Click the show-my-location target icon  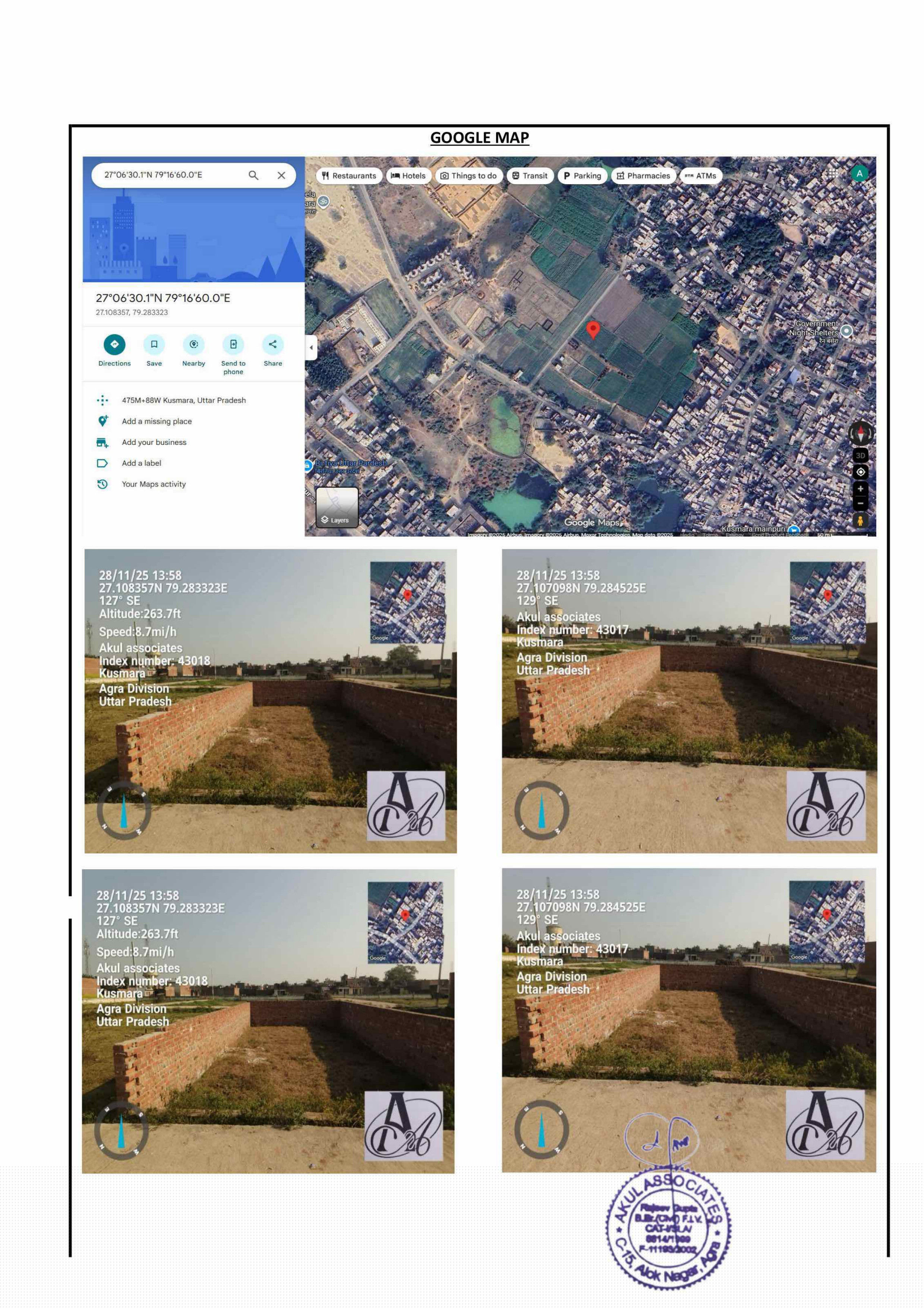tap(860, 472)
